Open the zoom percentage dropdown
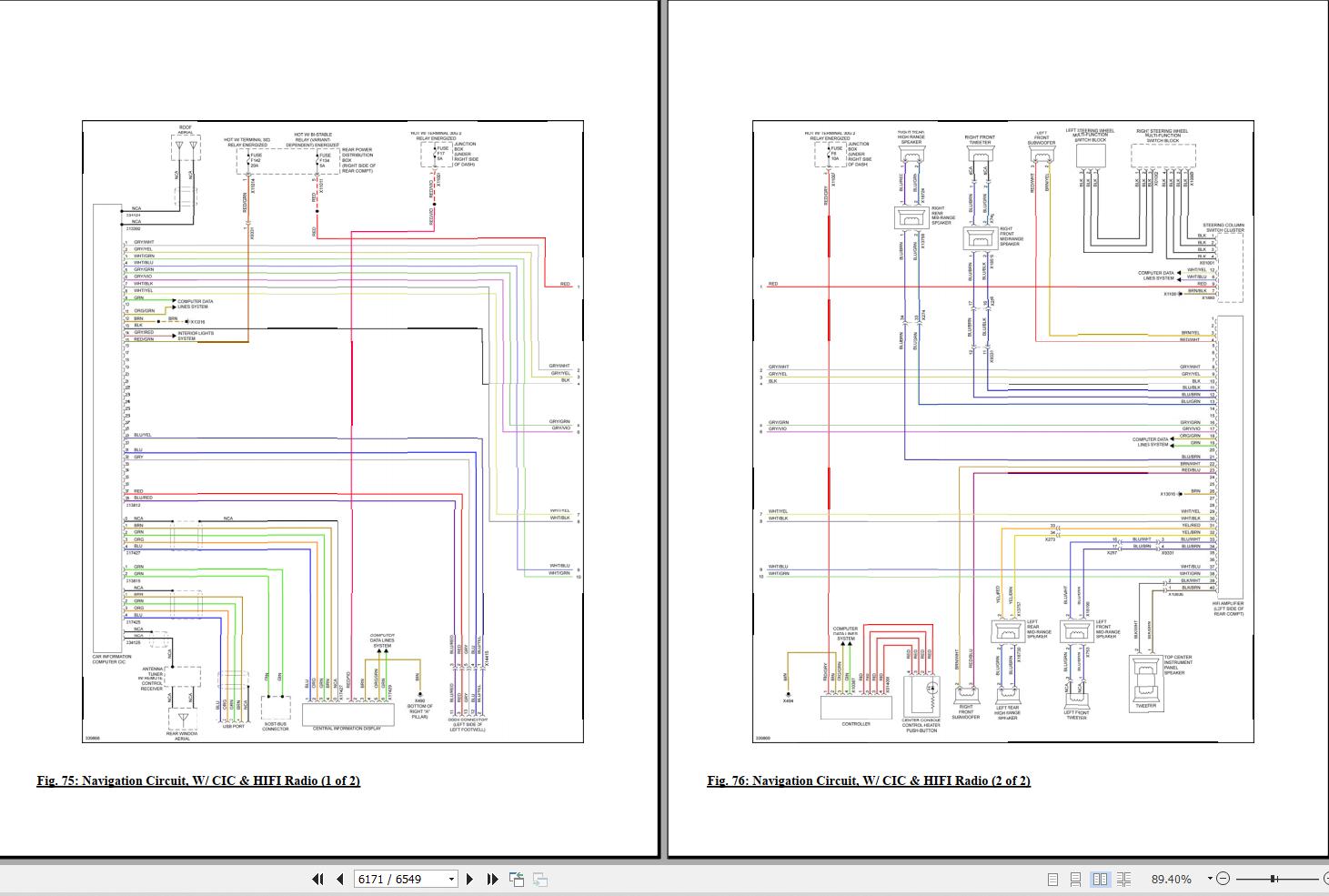This screenshot has height=896, width=1329. coord(1210,879)
